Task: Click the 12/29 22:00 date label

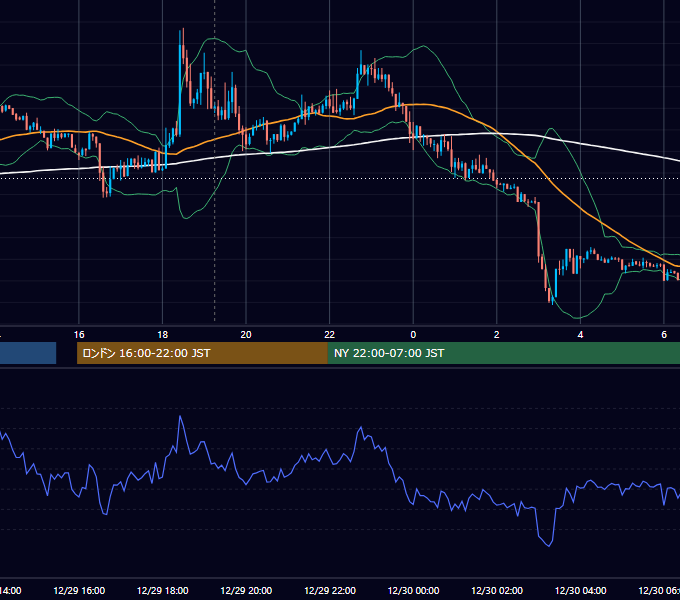Action: coord(330,590)
